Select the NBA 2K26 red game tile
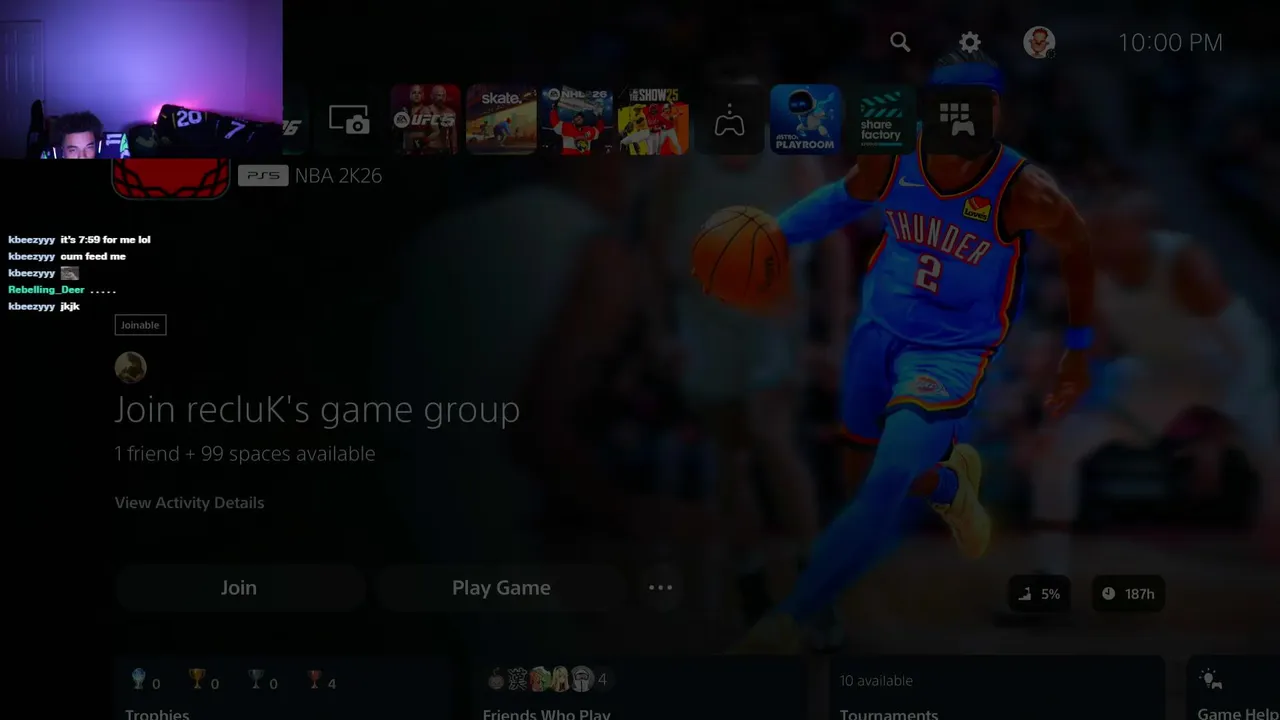 170,178
